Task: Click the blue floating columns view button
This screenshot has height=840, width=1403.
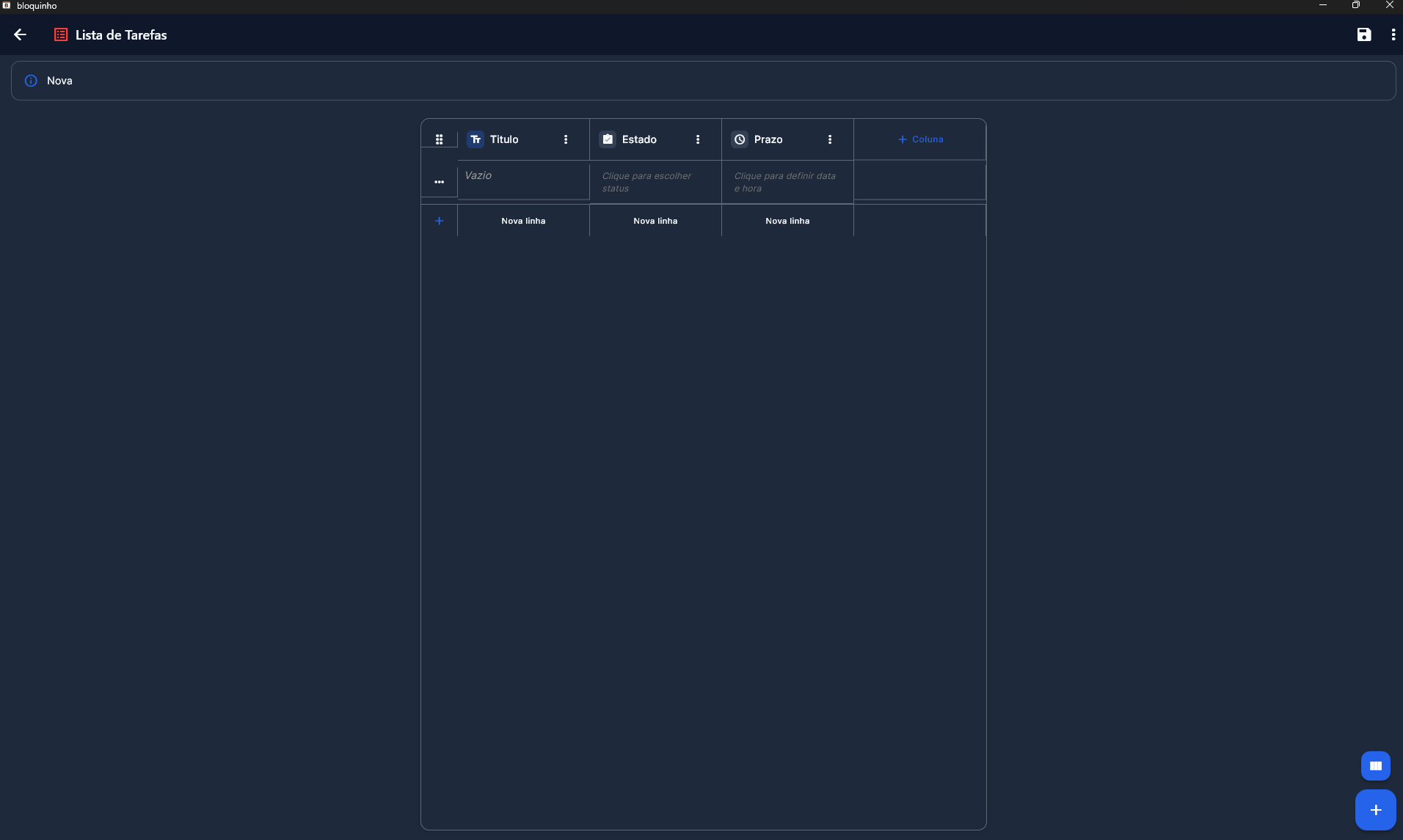Action: coord(1375,766)
